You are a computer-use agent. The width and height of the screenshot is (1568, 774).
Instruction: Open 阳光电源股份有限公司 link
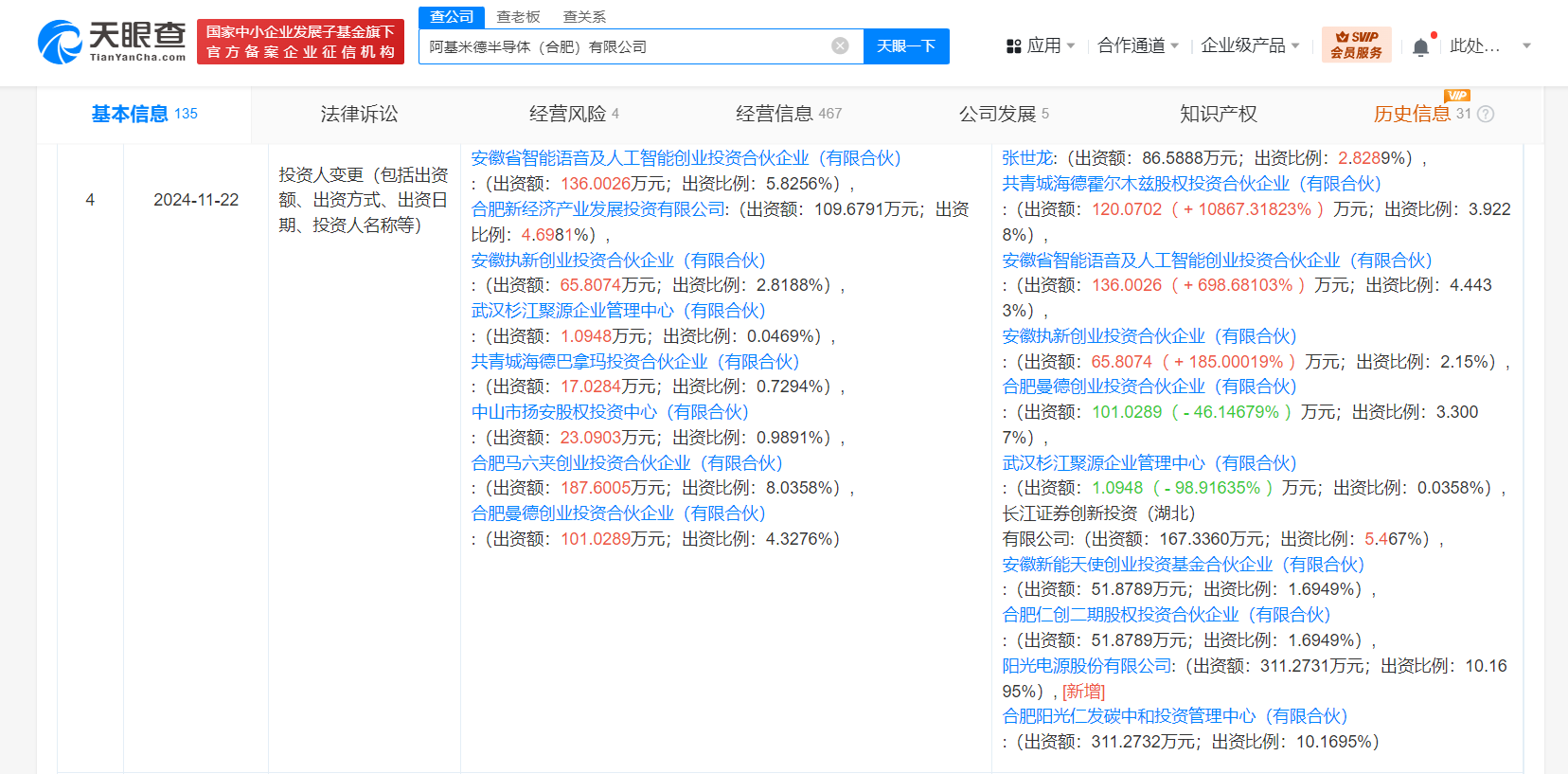(1087, 666)
